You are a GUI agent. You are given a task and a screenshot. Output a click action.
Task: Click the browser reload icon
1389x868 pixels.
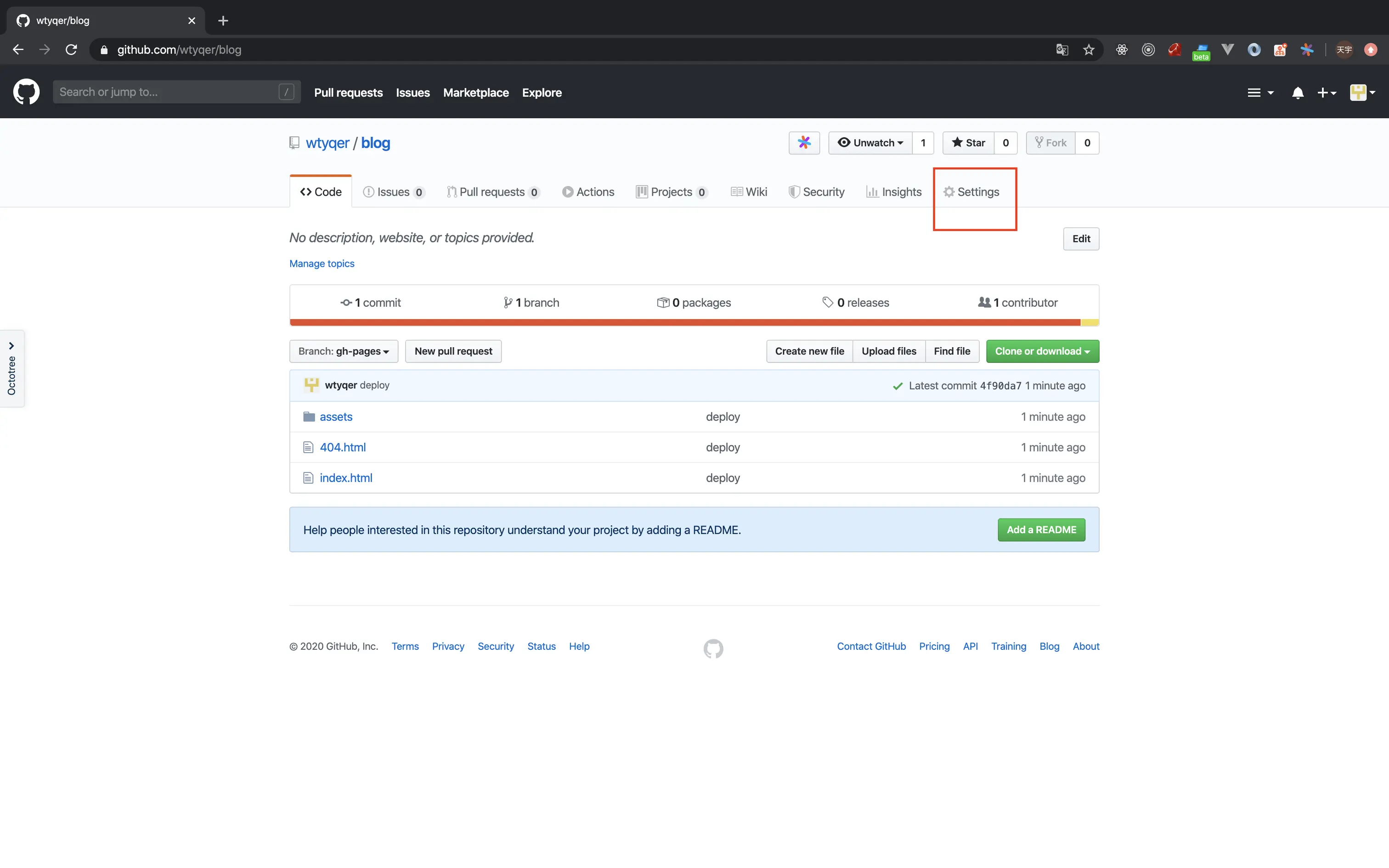coord(71,50)
